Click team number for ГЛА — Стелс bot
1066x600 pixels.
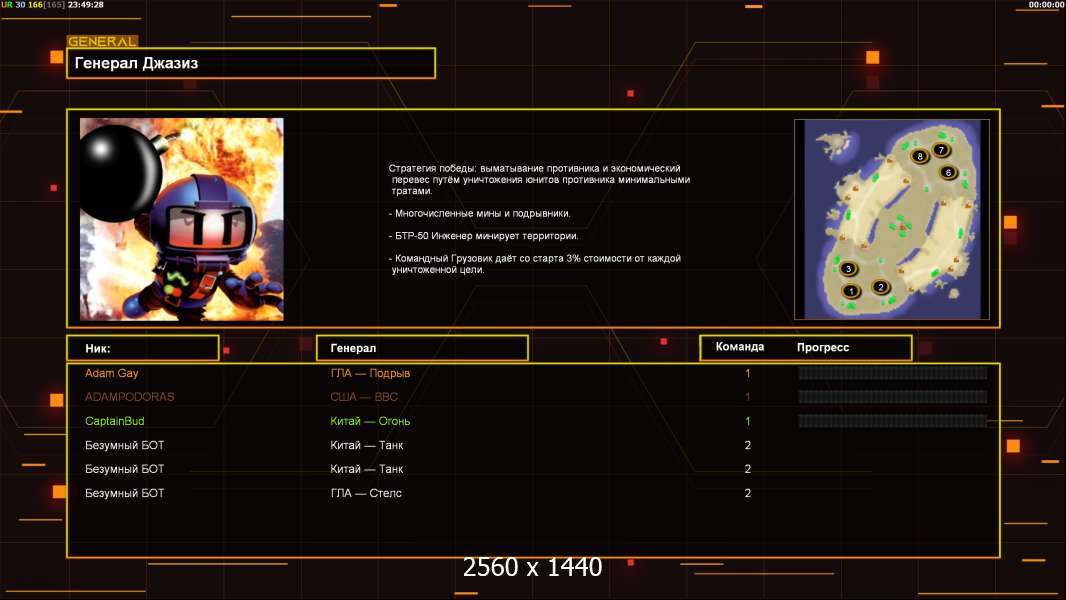tap(748, 493)
